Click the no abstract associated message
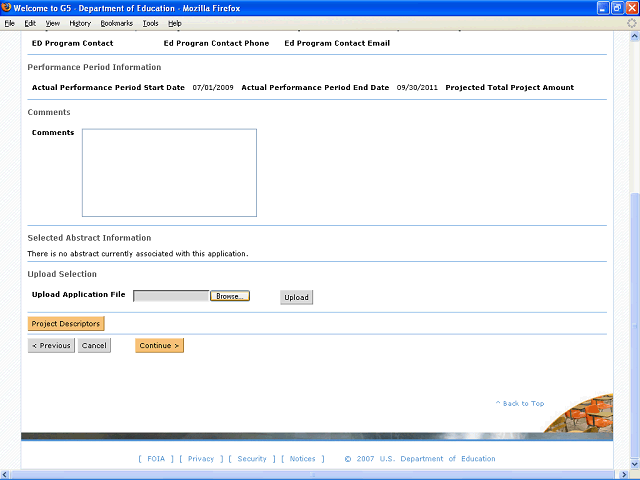640x480 pixels. 138,253
